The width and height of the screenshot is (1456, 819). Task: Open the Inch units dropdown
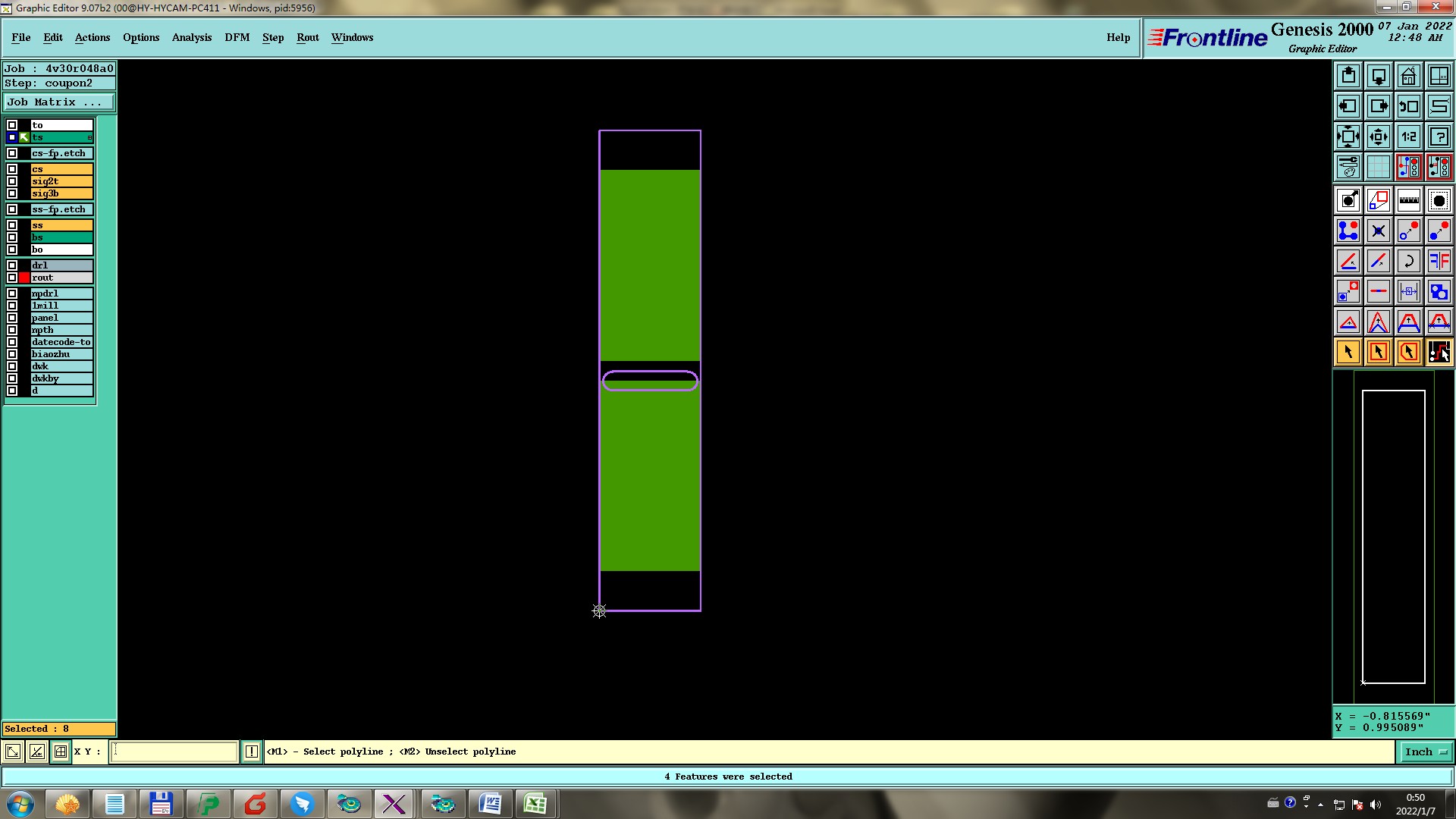tap(1426, 752)
